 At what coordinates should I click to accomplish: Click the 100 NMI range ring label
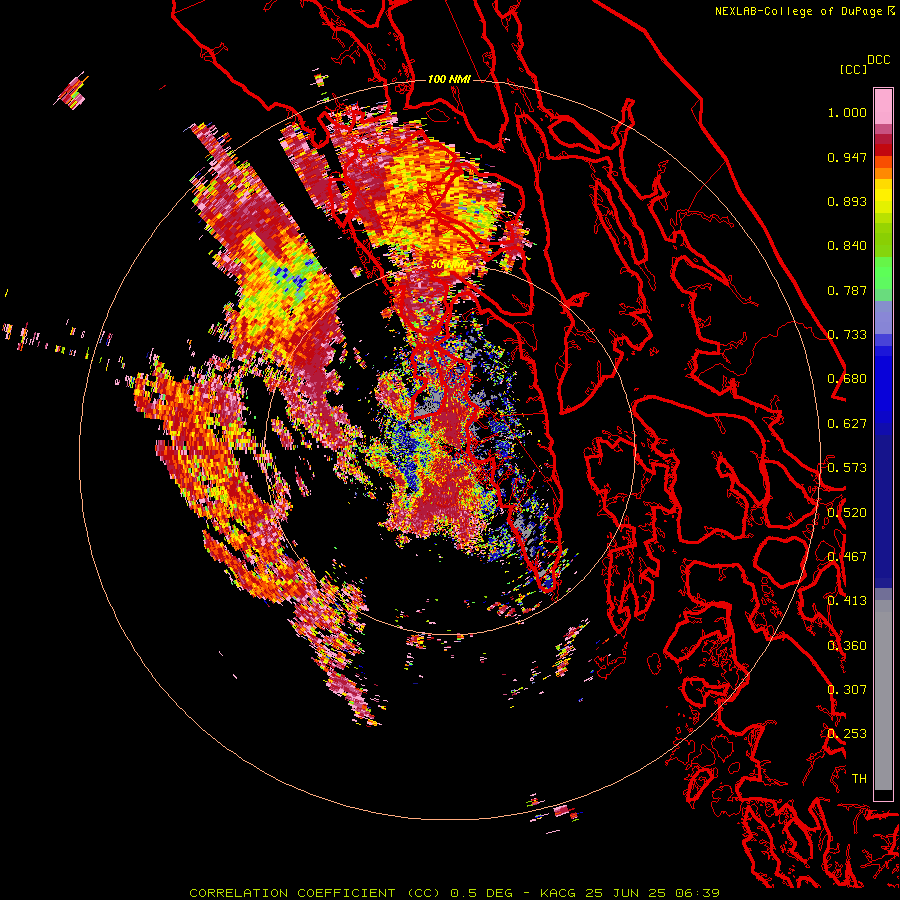[449, 79]
